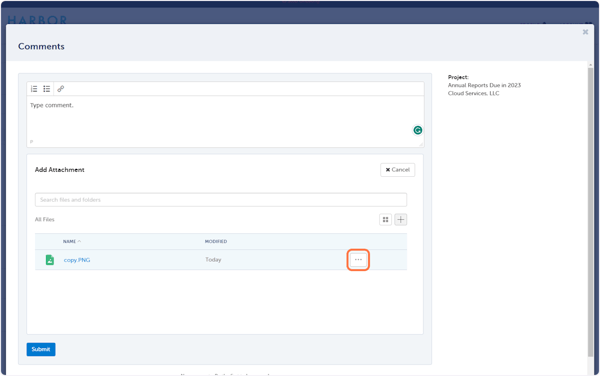The height and width of the screenshot is (376, 600).
Task: Open the copy.PNG file link
Action: pyautogui.click(x=77, y=260)
